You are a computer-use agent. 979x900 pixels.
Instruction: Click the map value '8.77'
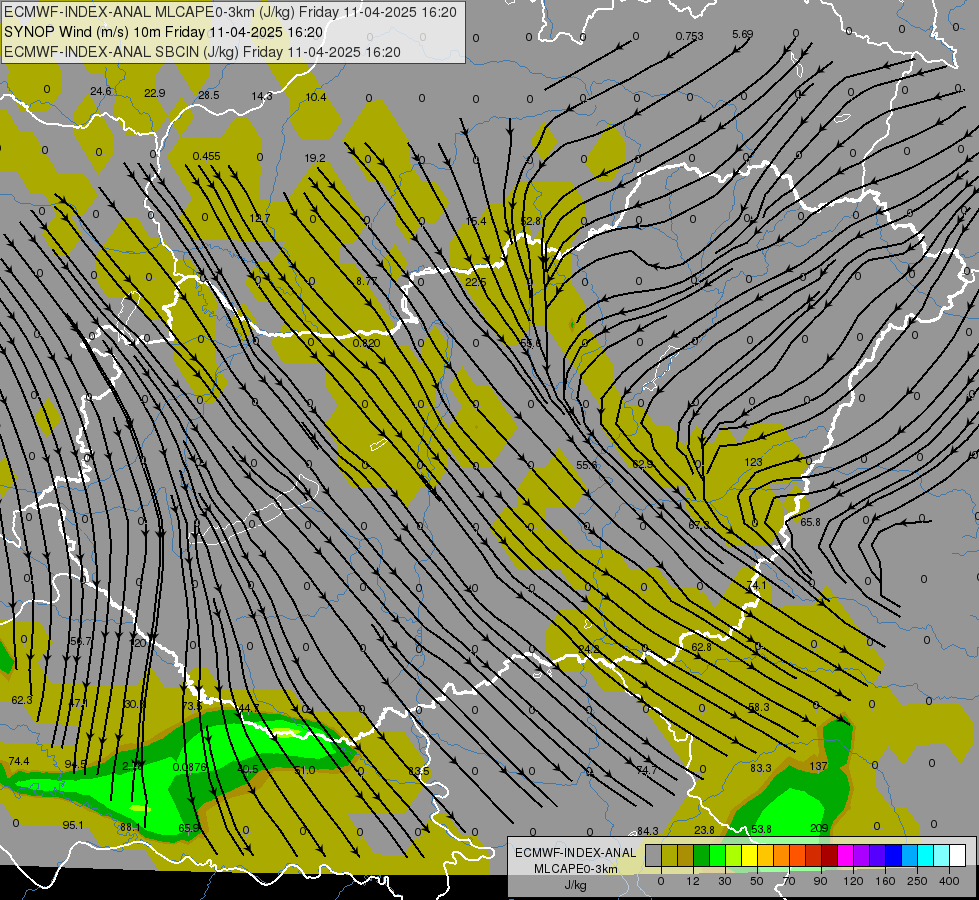click(x=367, y=281)
